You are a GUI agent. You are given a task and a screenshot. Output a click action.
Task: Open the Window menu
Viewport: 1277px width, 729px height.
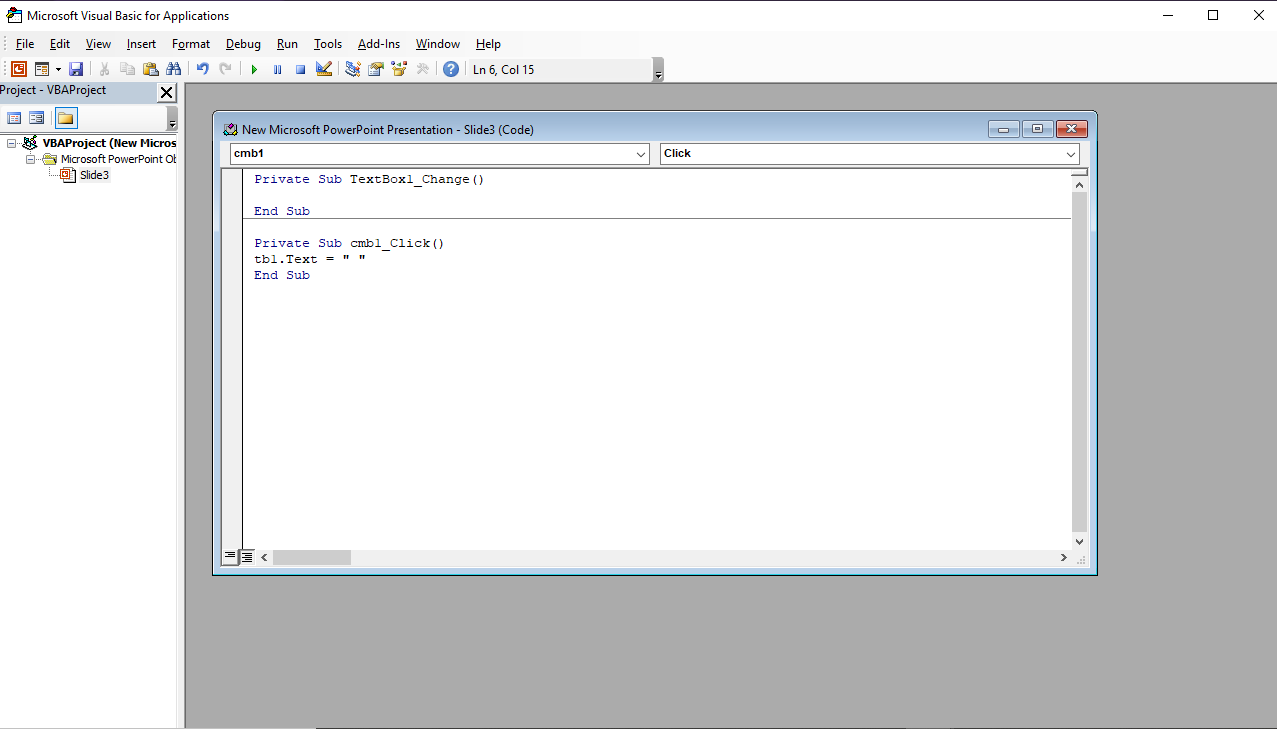click(438, 44)
